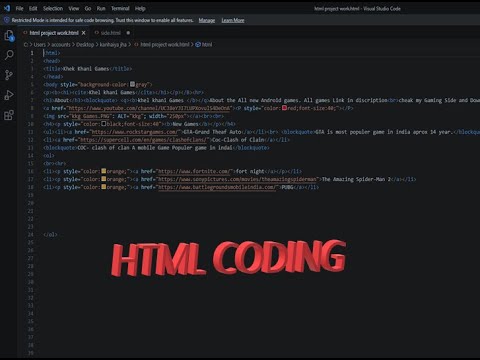Open the Selection menu
Image resolution: width=480 pixels, height=360 pixels.
(53, 8)
